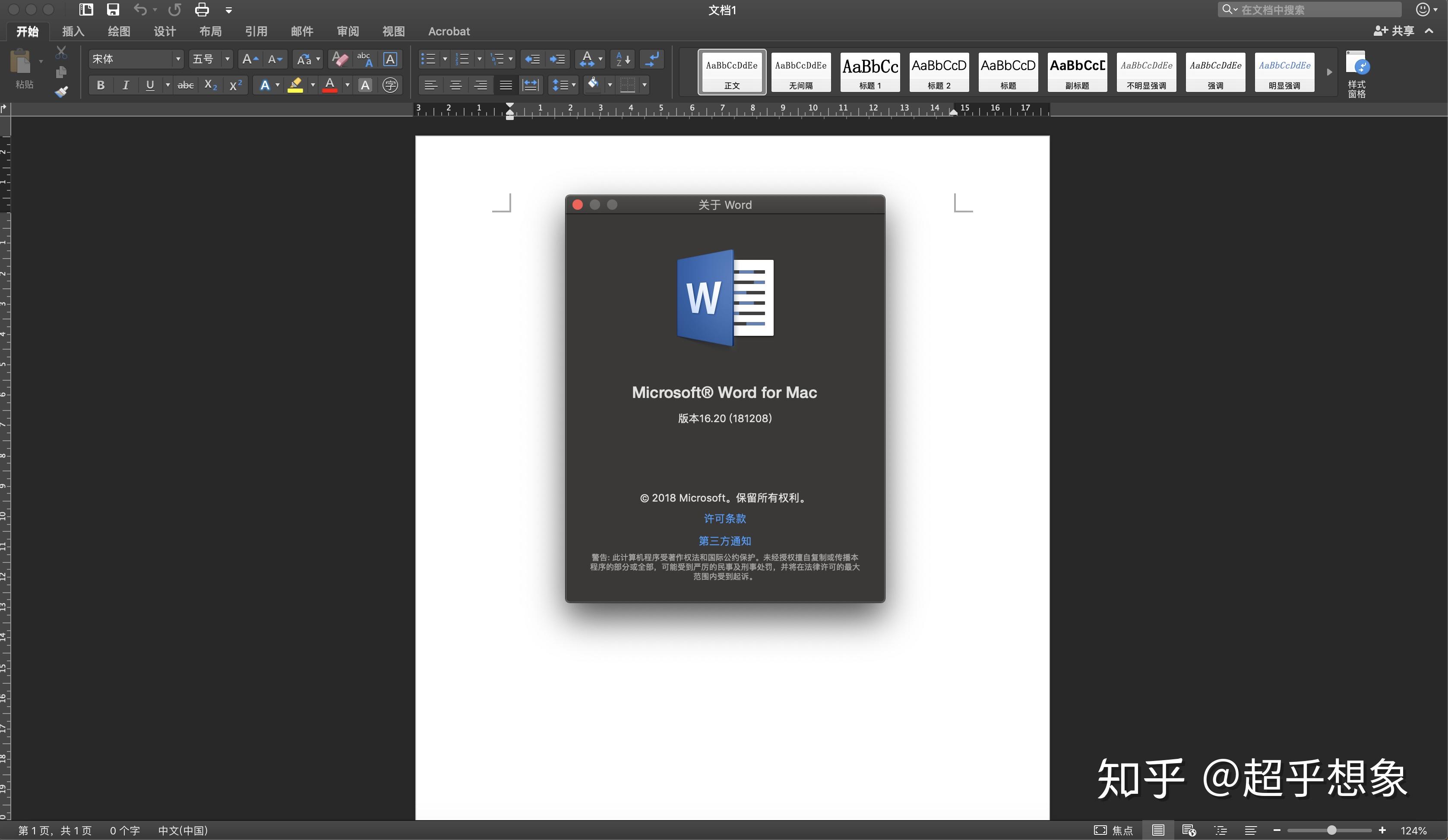
Task: Open the Styles pane (样式窗格) icon
Action: 1357,74
